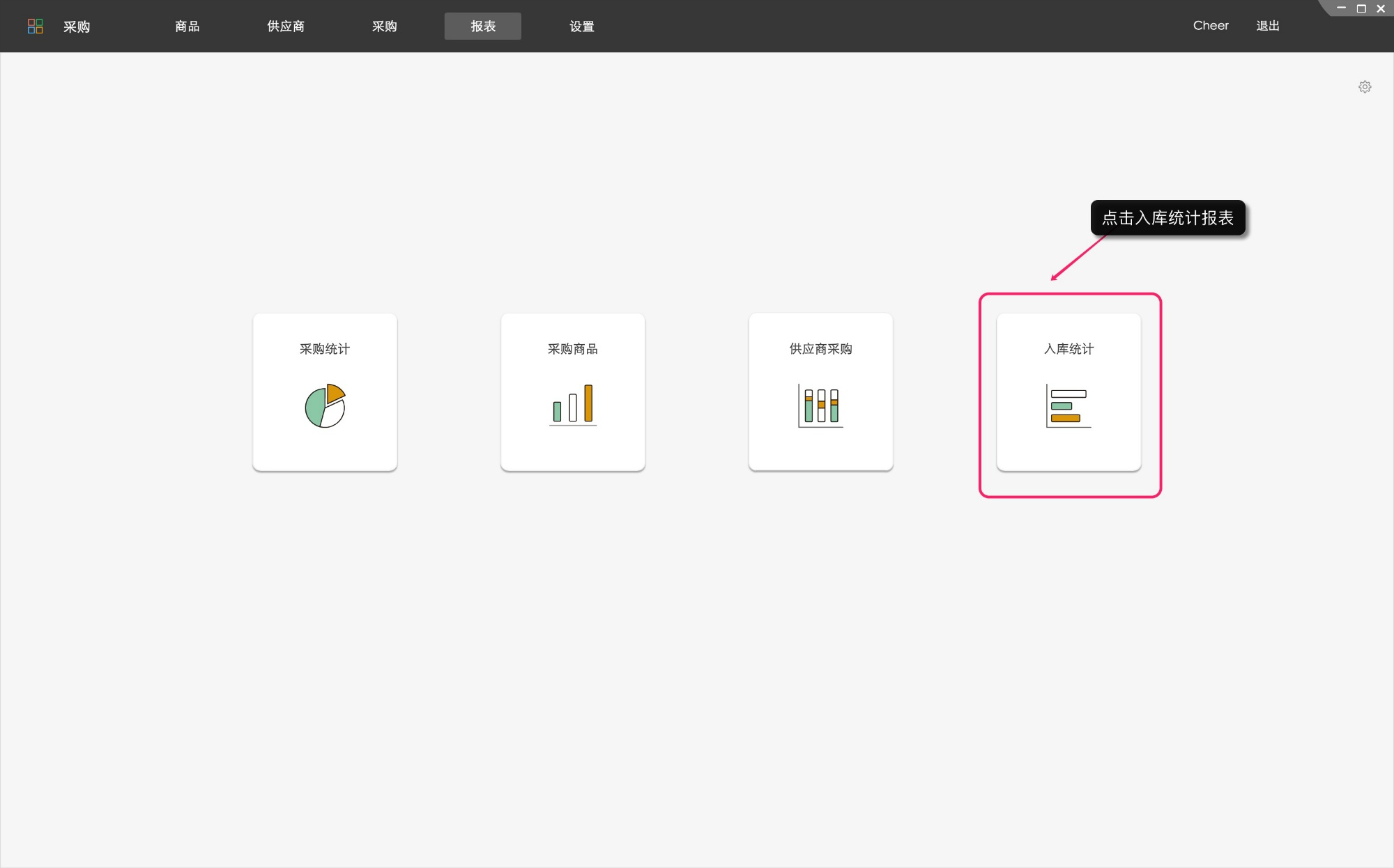This screenshot has height=868, width=1394.
Task: Select the 入库统计 card title
Action: 1069,349
